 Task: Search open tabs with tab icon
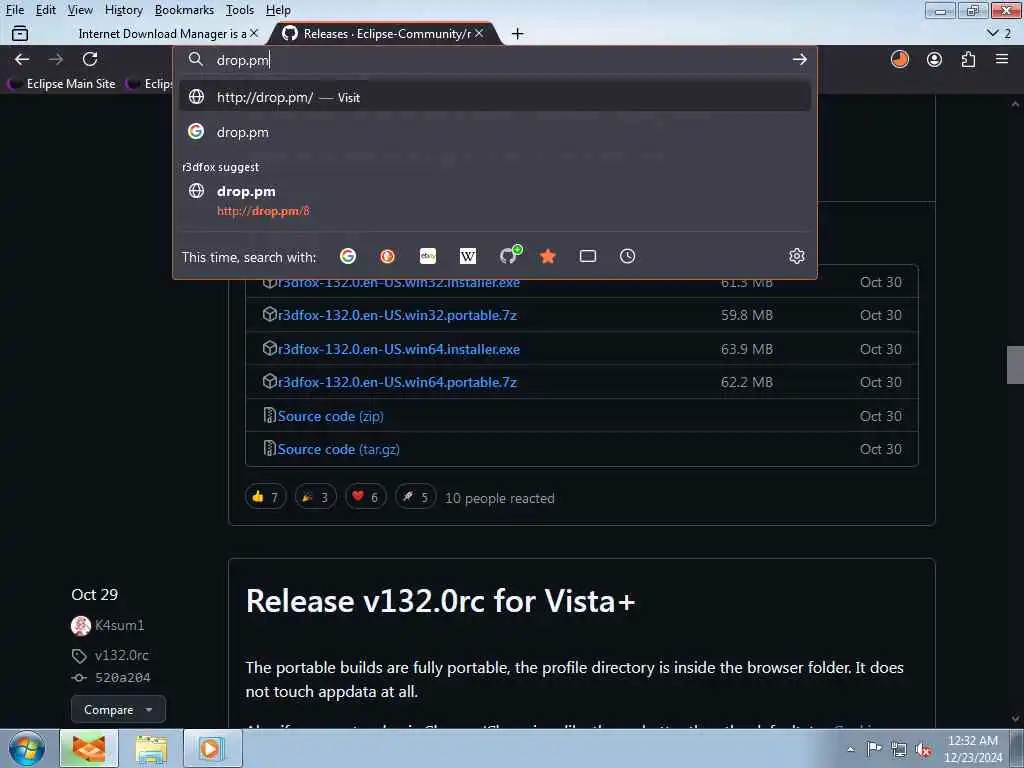click(588, 256)
